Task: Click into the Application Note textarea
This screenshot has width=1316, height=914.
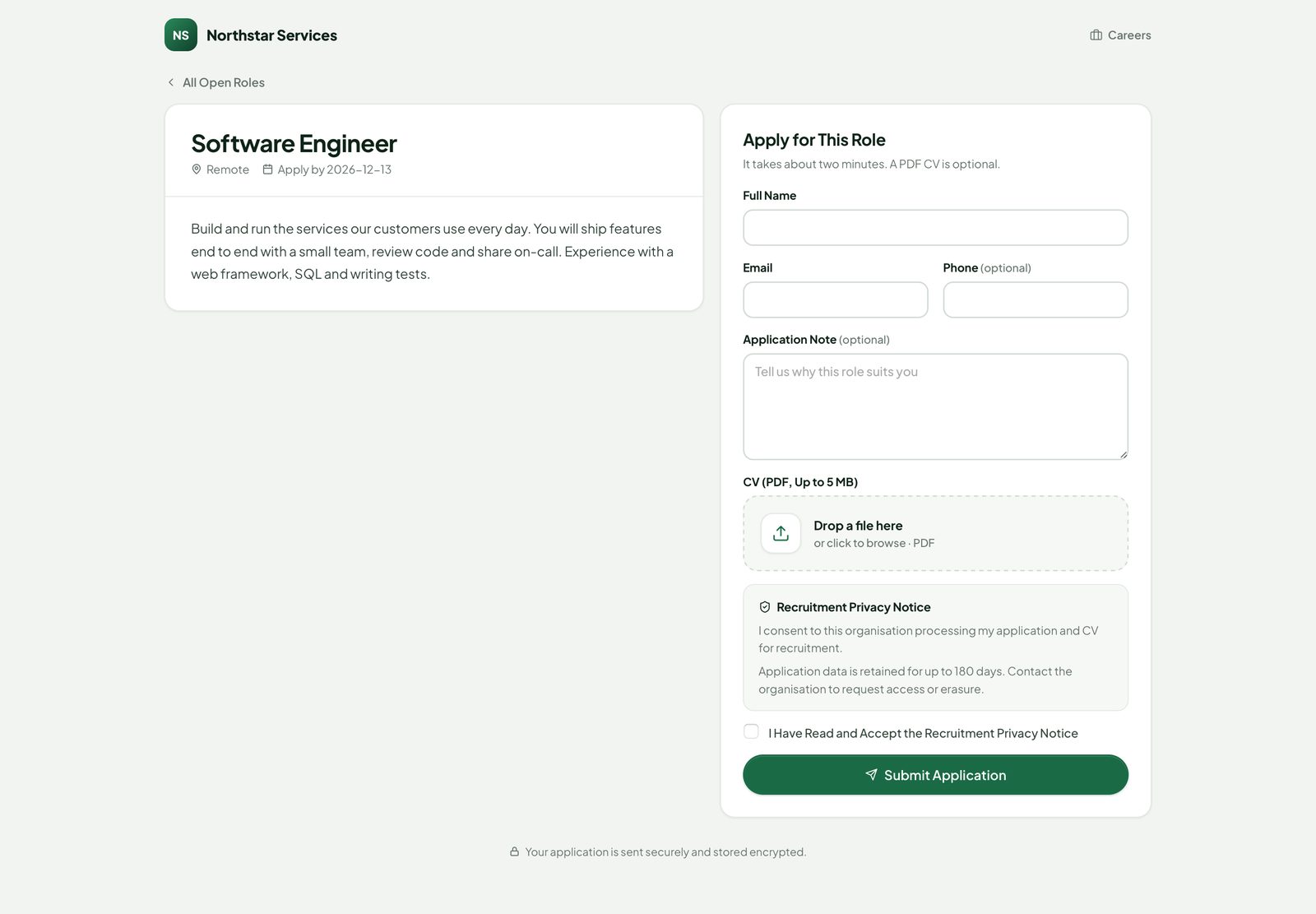Action: coord(935,406)
